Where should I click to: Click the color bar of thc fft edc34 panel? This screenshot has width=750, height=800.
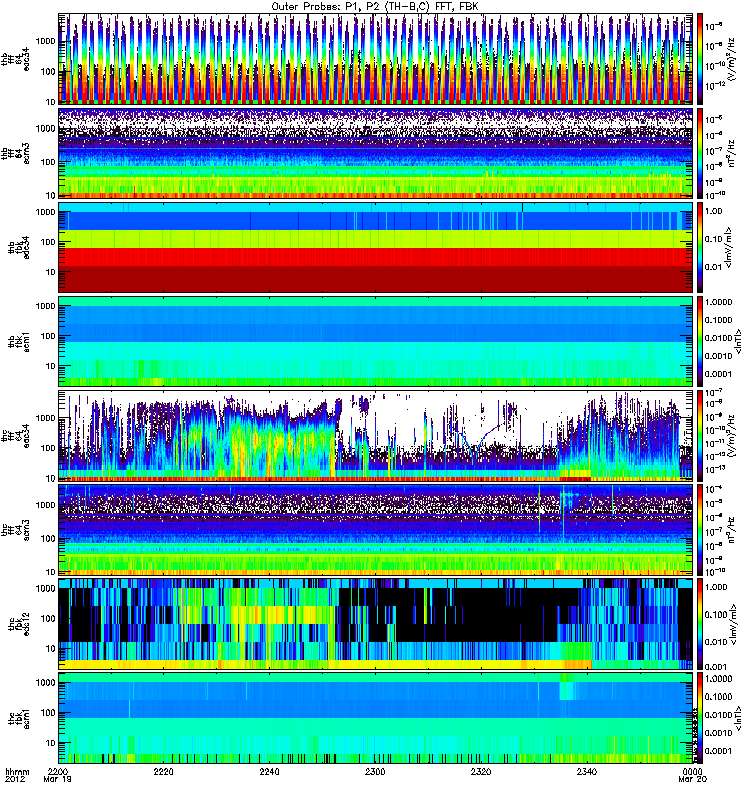coord(703,435)
